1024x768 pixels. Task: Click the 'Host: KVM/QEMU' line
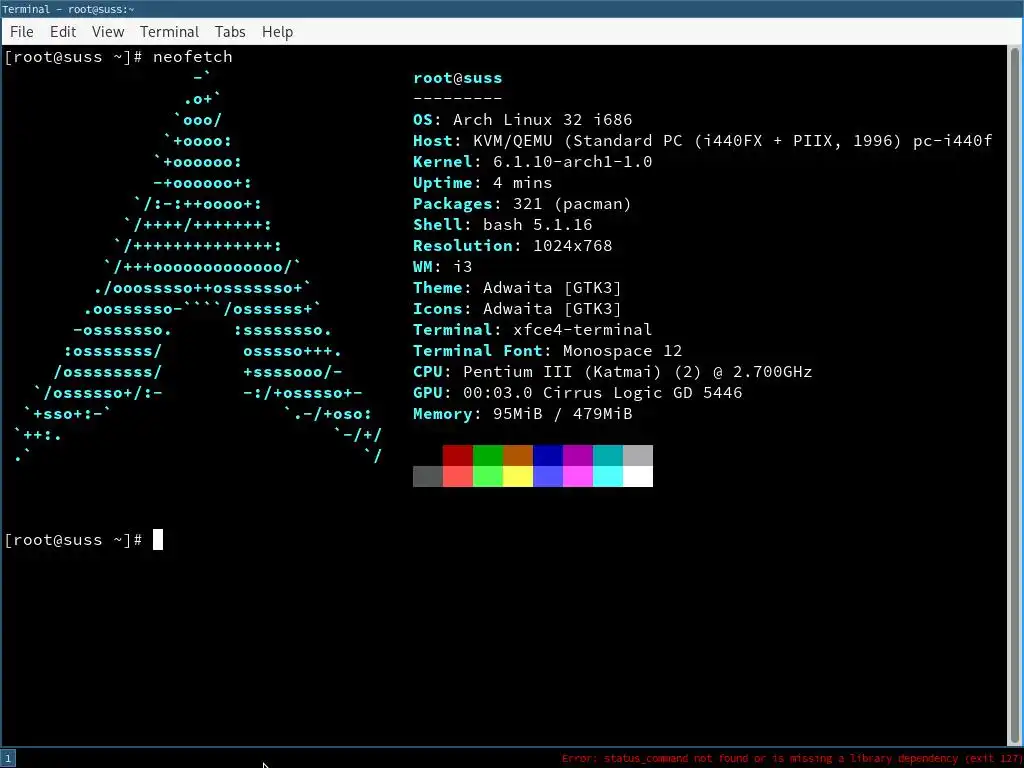click(x=703, y=141)
